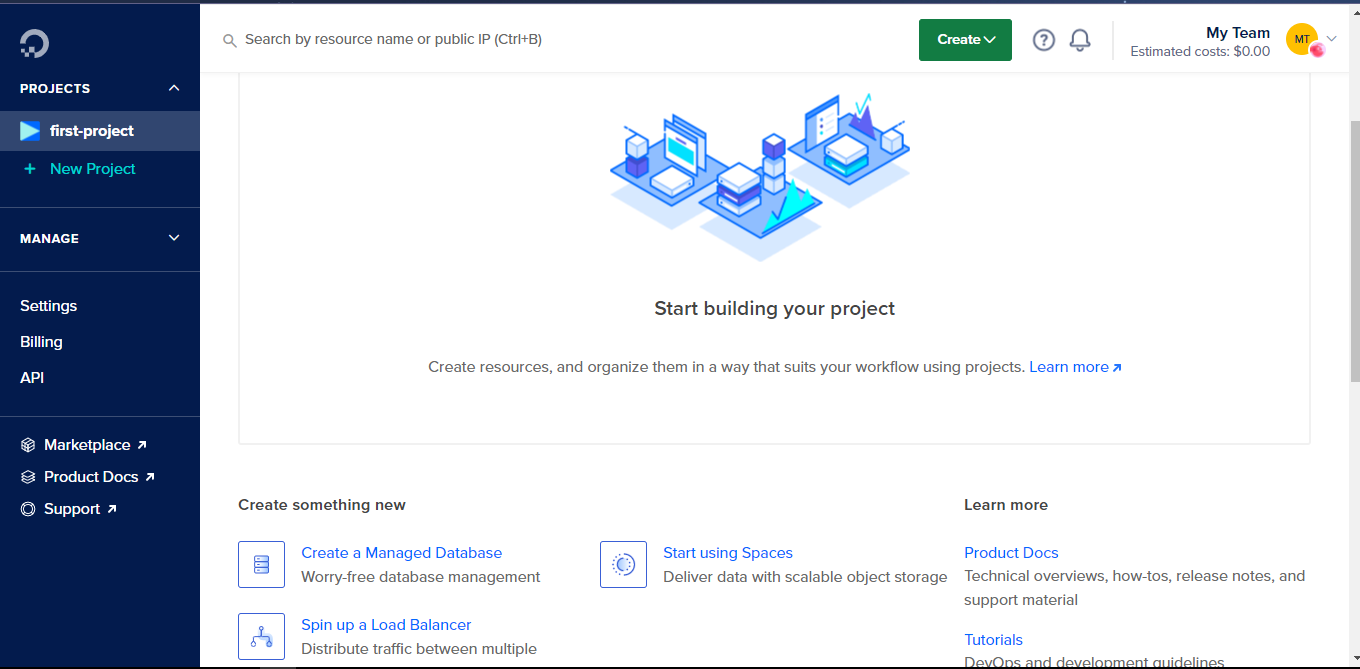Image resolution: width=1360 pixels, height=669 pixels.
Task: Click Create a Managed Database link
Action: (401, 553)
